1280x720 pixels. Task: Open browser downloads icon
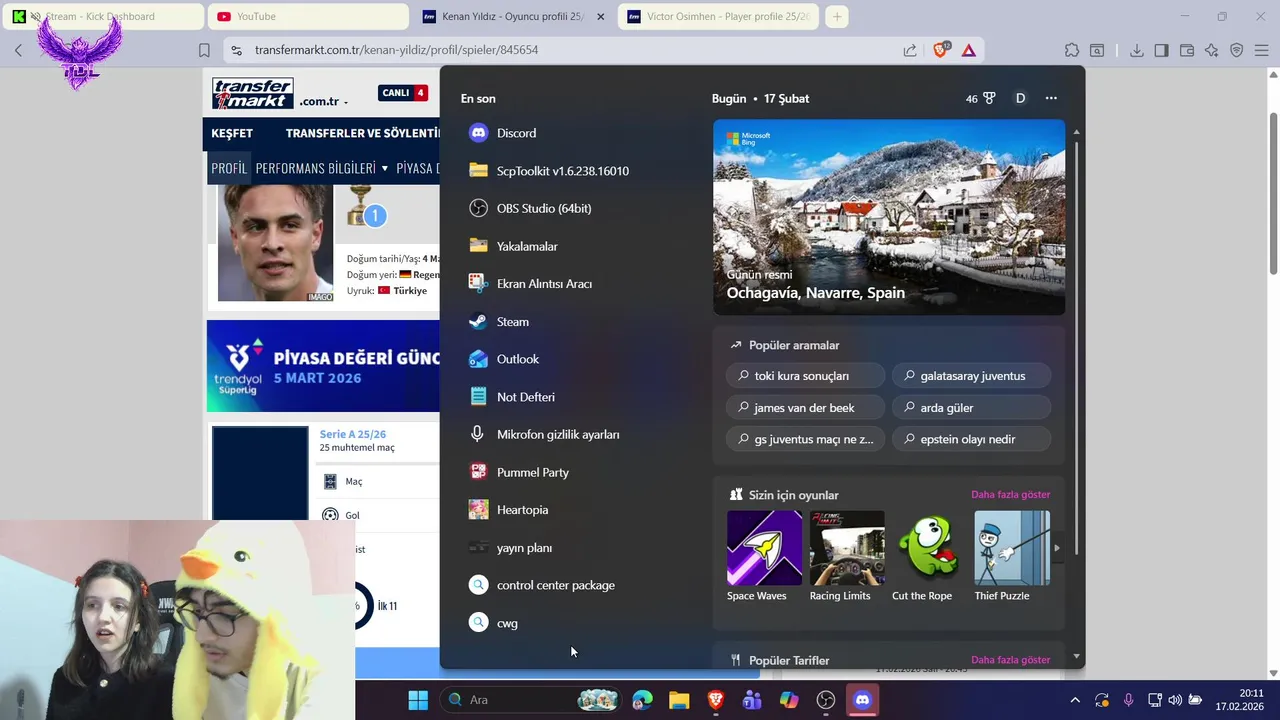tap(1137, 50)
